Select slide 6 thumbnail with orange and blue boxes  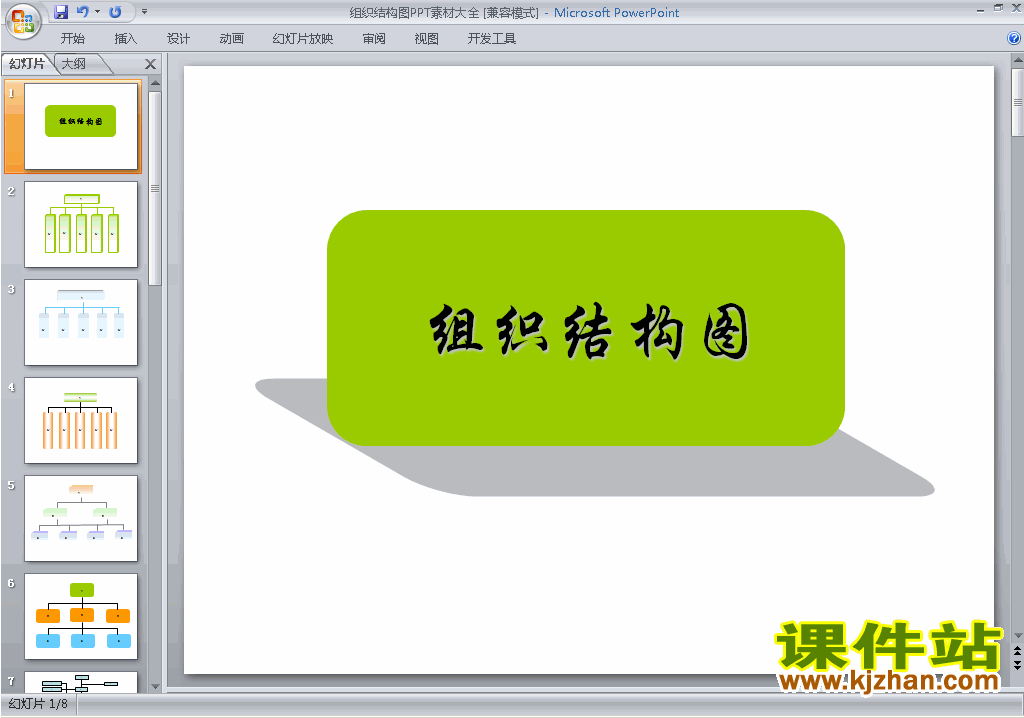coord(81,616)
